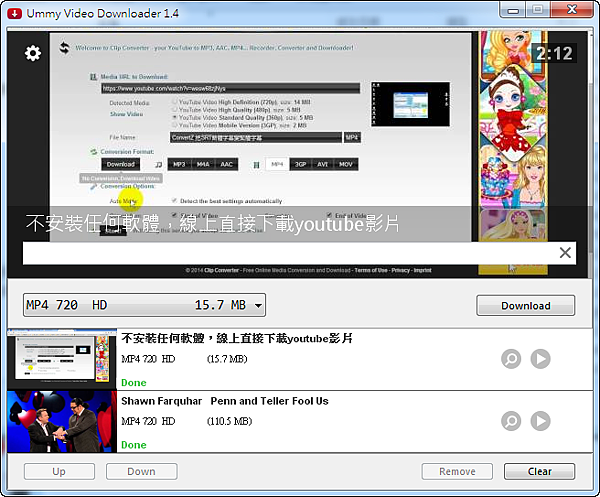The height and width of the screenshot is (497, 600).
Task: Maximize the Ummy Video Downloader window
Action: tap(538, 10)
